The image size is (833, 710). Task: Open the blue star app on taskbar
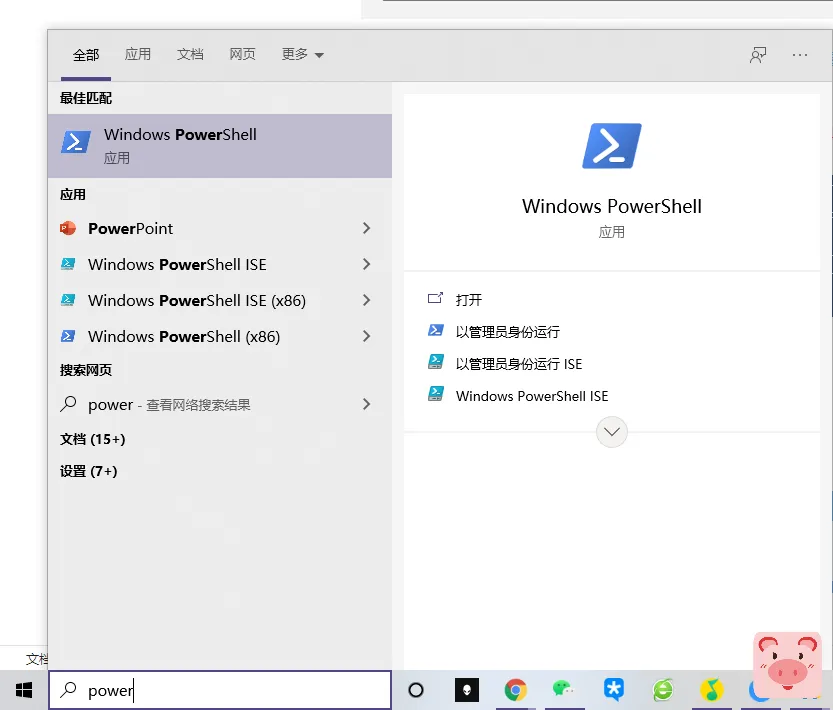coord(614,690)
